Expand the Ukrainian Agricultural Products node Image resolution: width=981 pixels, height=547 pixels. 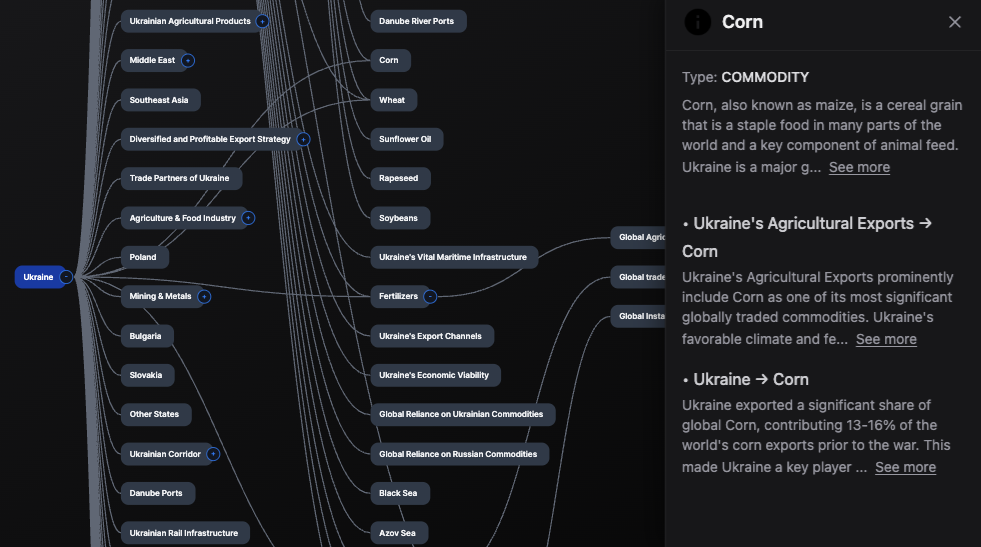(x=262, y=21)
